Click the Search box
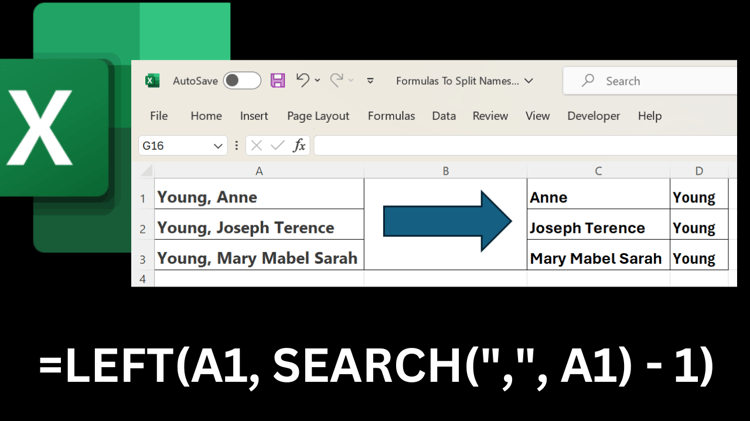The image size is (750, 421). 650,81
